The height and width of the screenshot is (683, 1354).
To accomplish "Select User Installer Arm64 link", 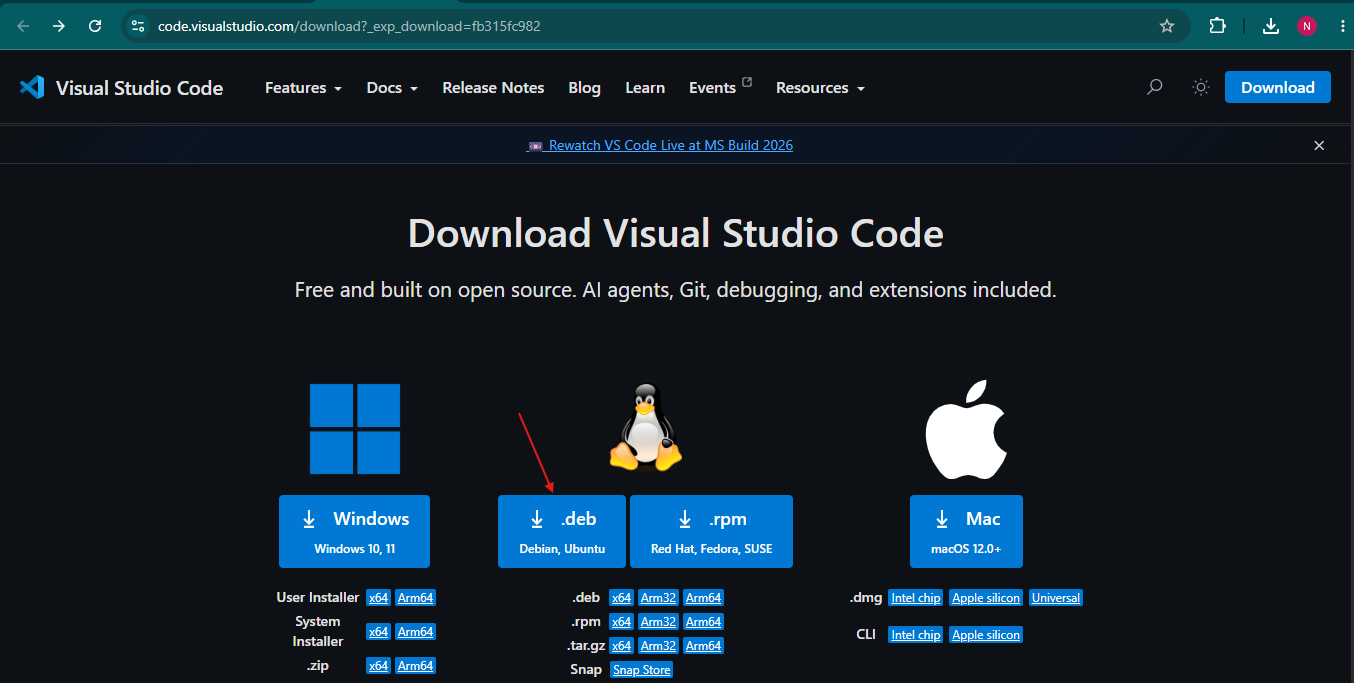I will click(415, 598).
